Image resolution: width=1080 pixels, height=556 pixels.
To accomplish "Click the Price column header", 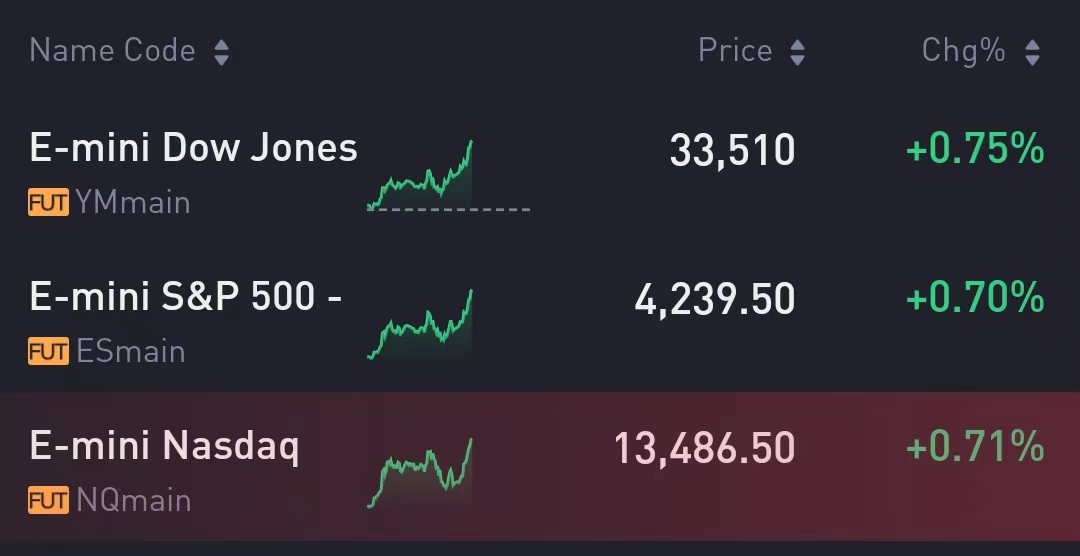I will pyautogui.click(x=735, y=50).
